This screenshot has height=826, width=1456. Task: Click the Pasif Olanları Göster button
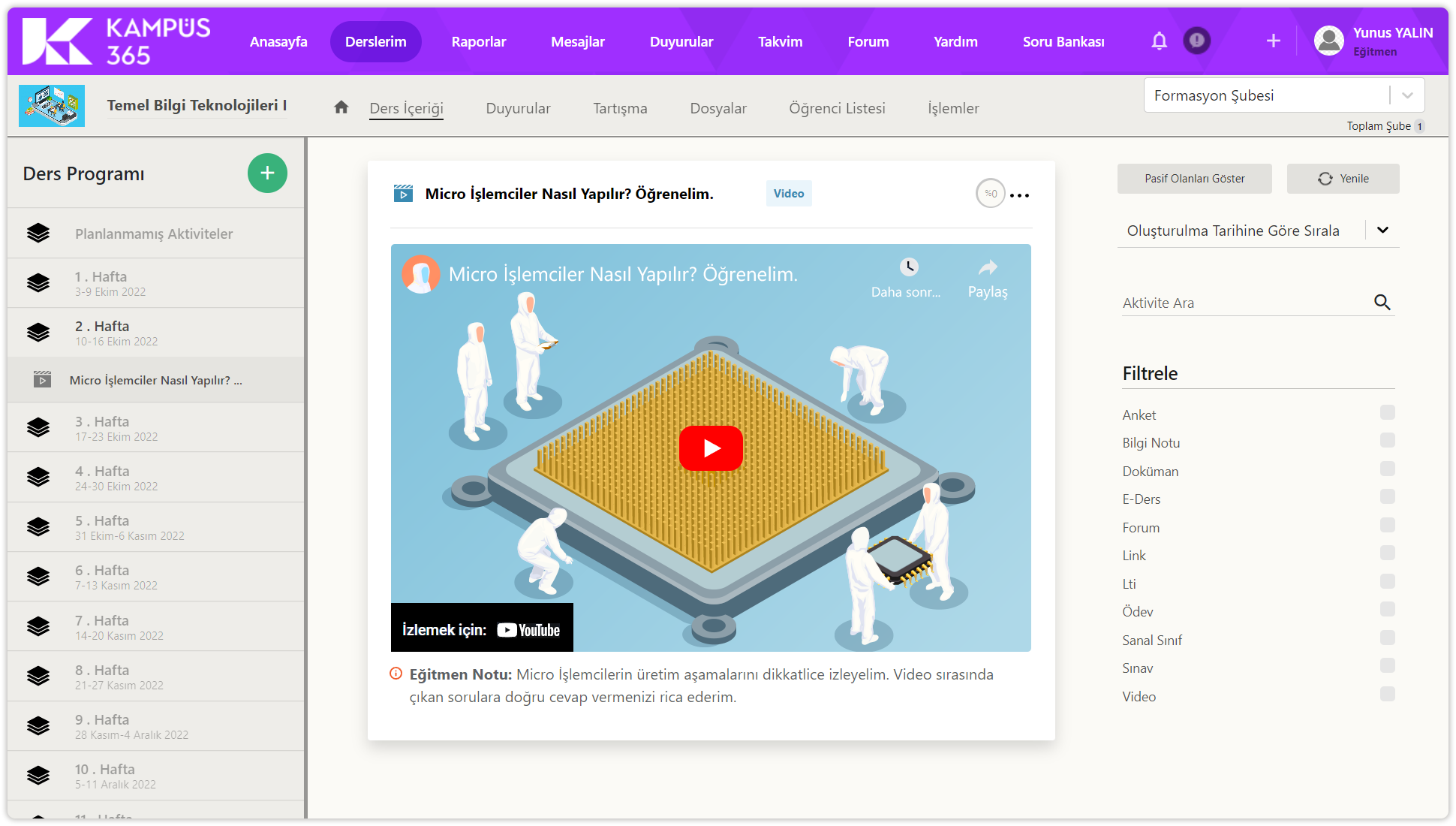pyautogui.click(x=1194, y=179)
